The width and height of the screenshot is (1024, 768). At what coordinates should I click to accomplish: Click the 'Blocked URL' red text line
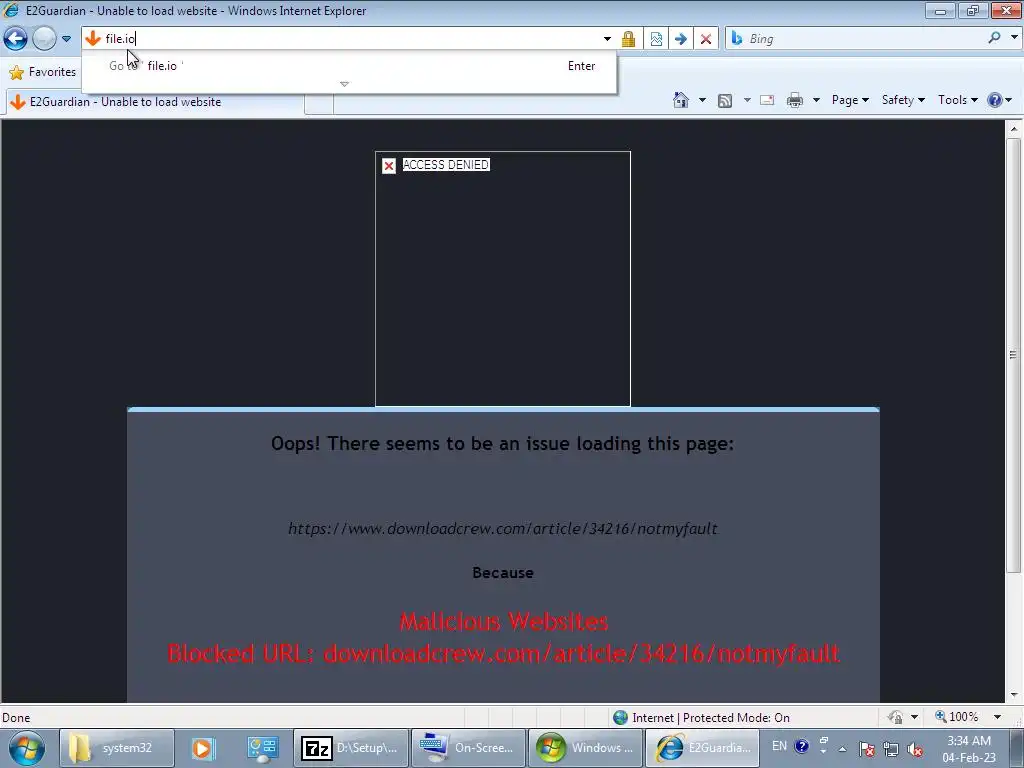click(x=504, y=653)
